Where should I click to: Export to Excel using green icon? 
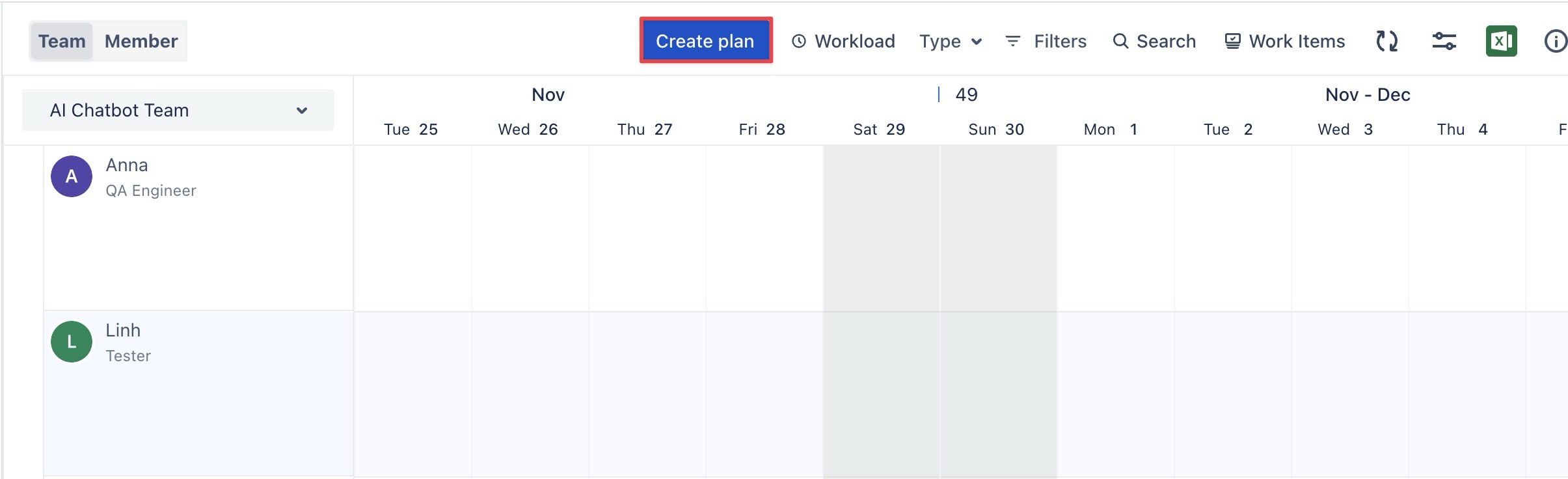click(1501, 41)
